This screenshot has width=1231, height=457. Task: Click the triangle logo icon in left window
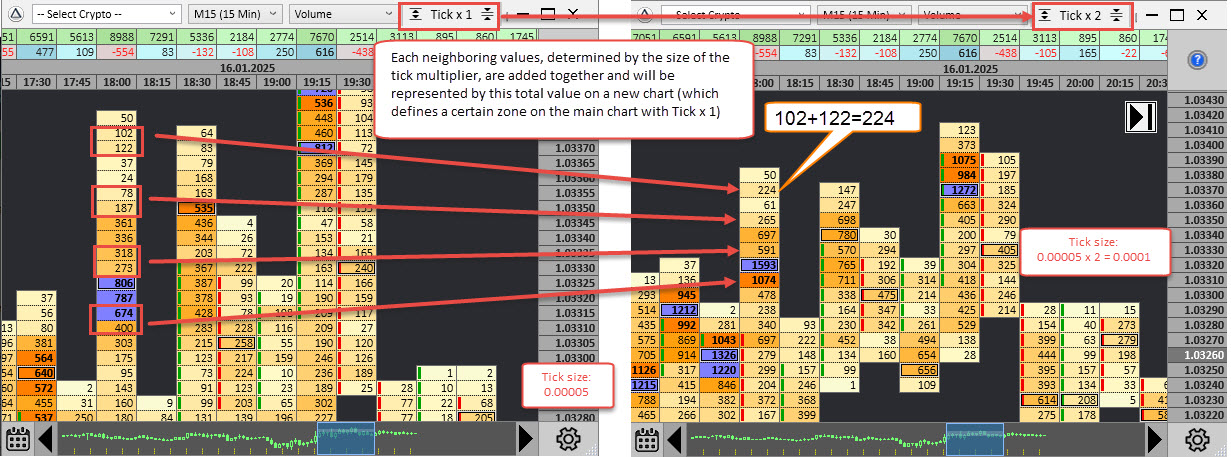coord(13,15)
